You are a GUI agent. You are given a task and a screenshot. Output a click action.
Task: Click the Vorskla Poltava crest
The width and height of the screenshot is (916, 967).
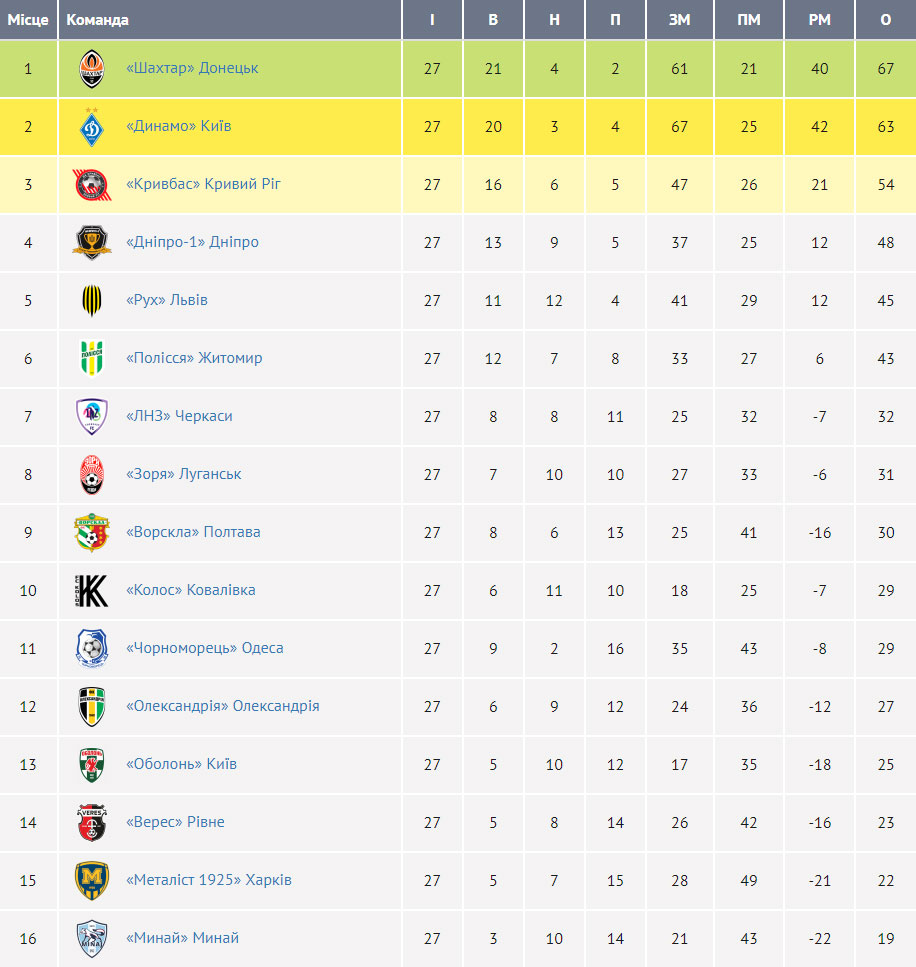point(92,532)
